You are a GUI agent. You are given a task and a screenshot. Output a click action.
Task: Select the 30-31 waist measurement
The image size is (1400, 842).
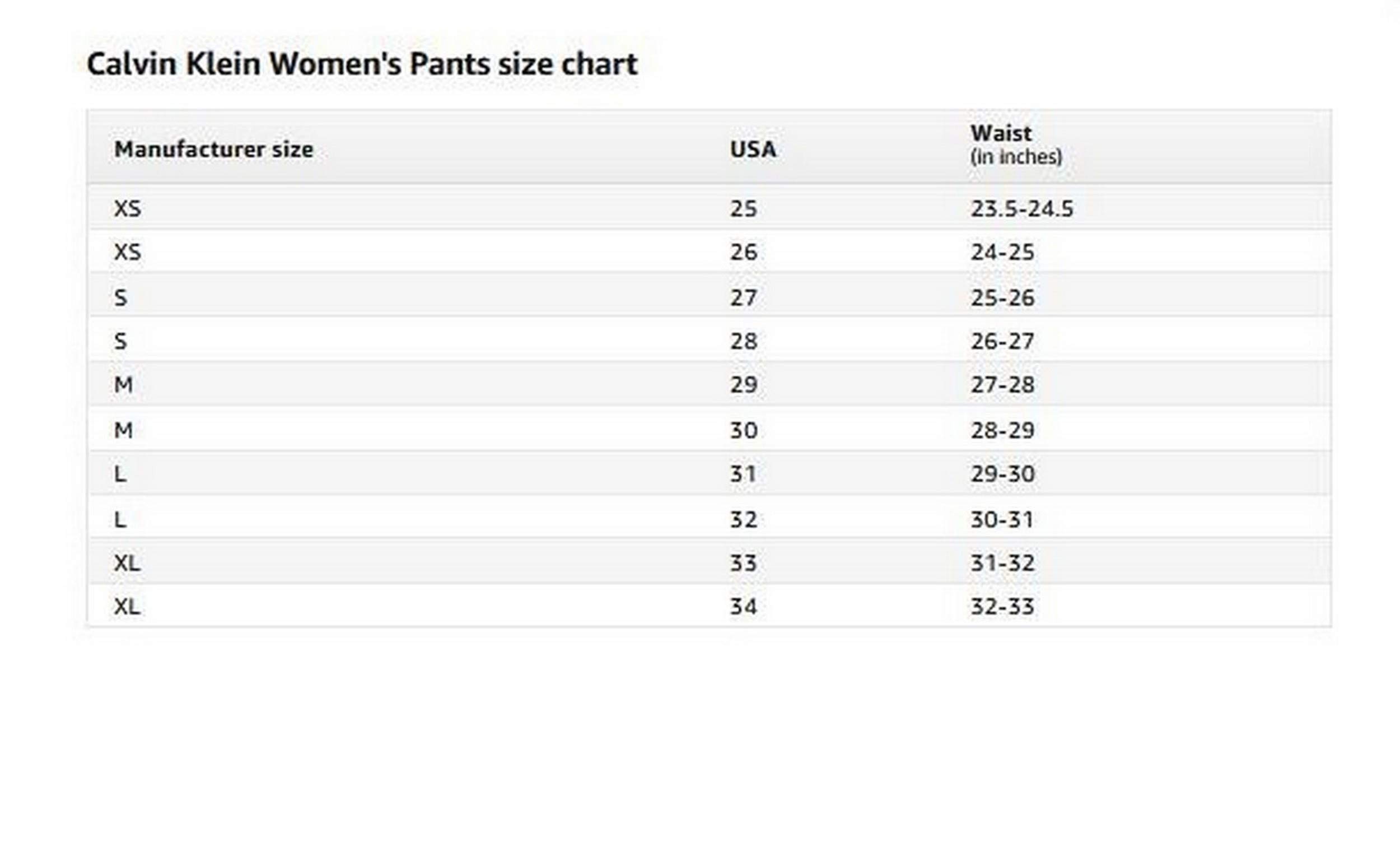click(1002, 520)
